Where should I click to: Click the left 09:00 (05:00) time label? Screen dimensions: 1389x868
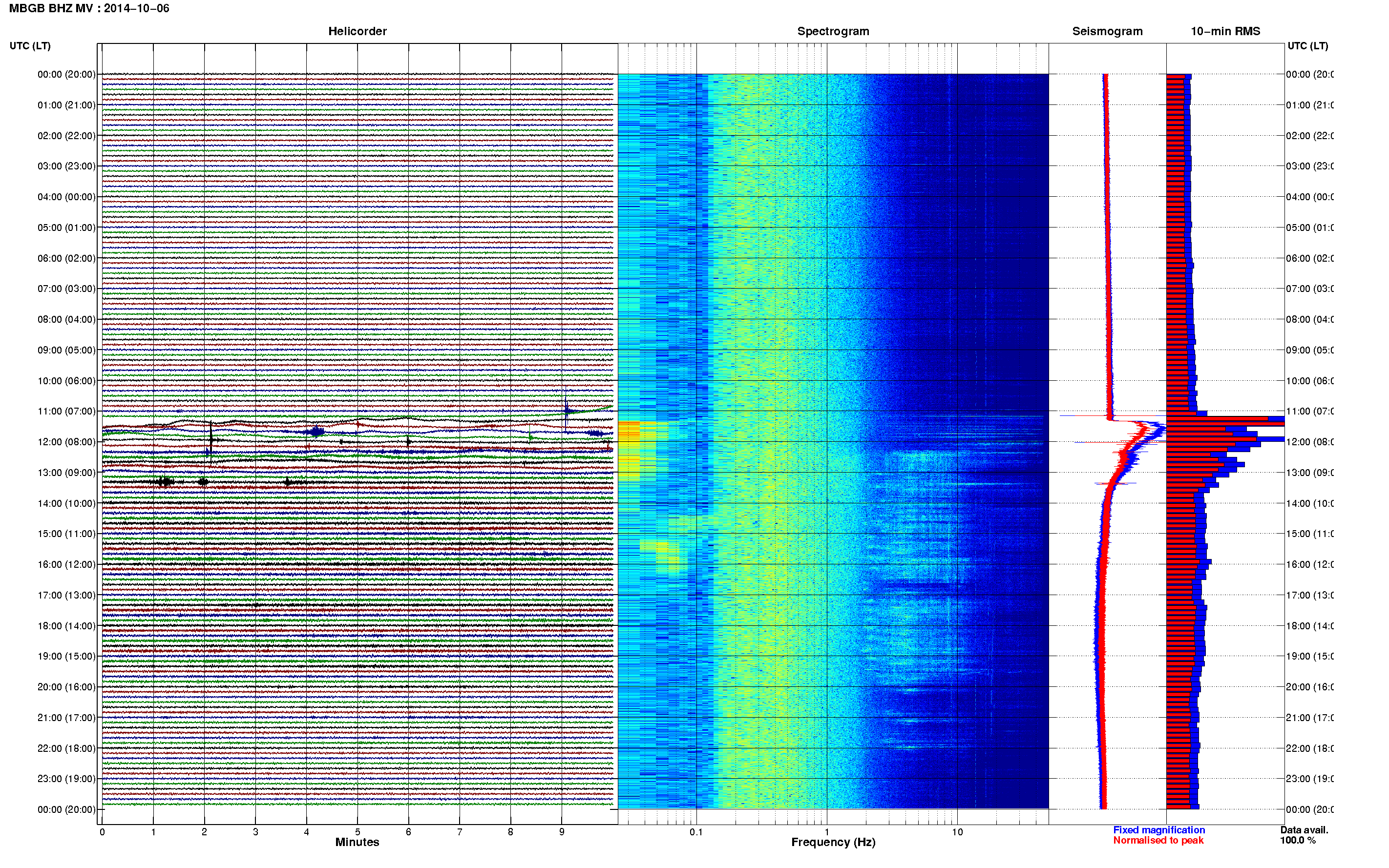(66, 350)
